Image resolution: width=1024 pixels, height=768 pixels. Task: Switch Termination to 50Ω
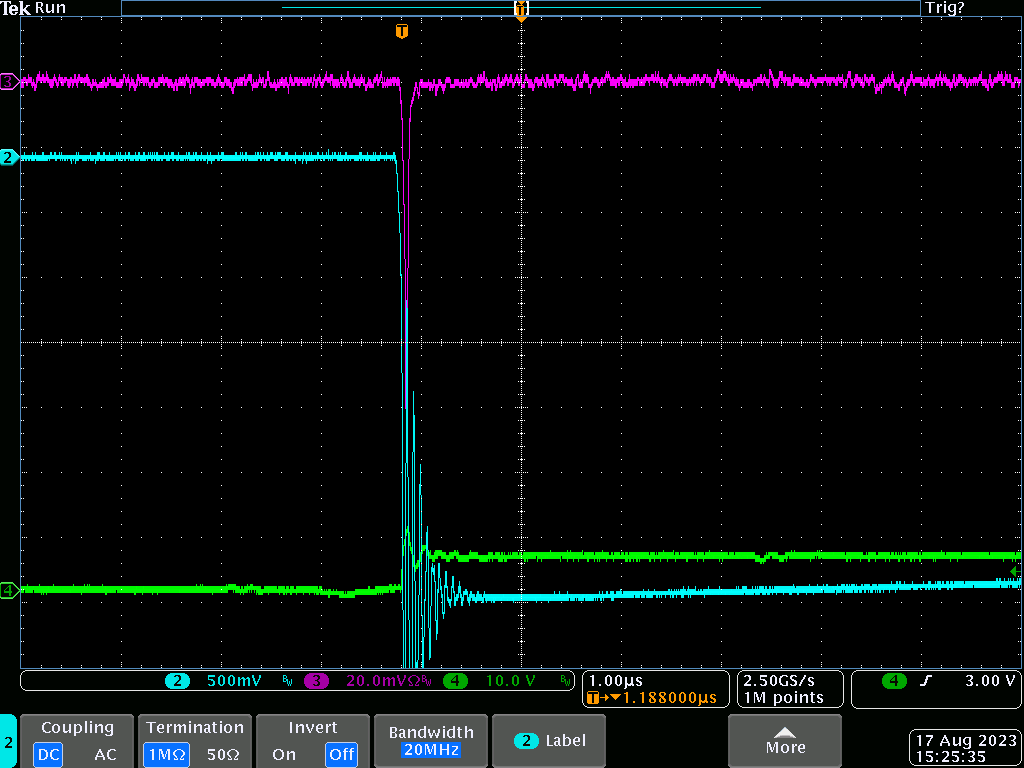tap(222, 754)
